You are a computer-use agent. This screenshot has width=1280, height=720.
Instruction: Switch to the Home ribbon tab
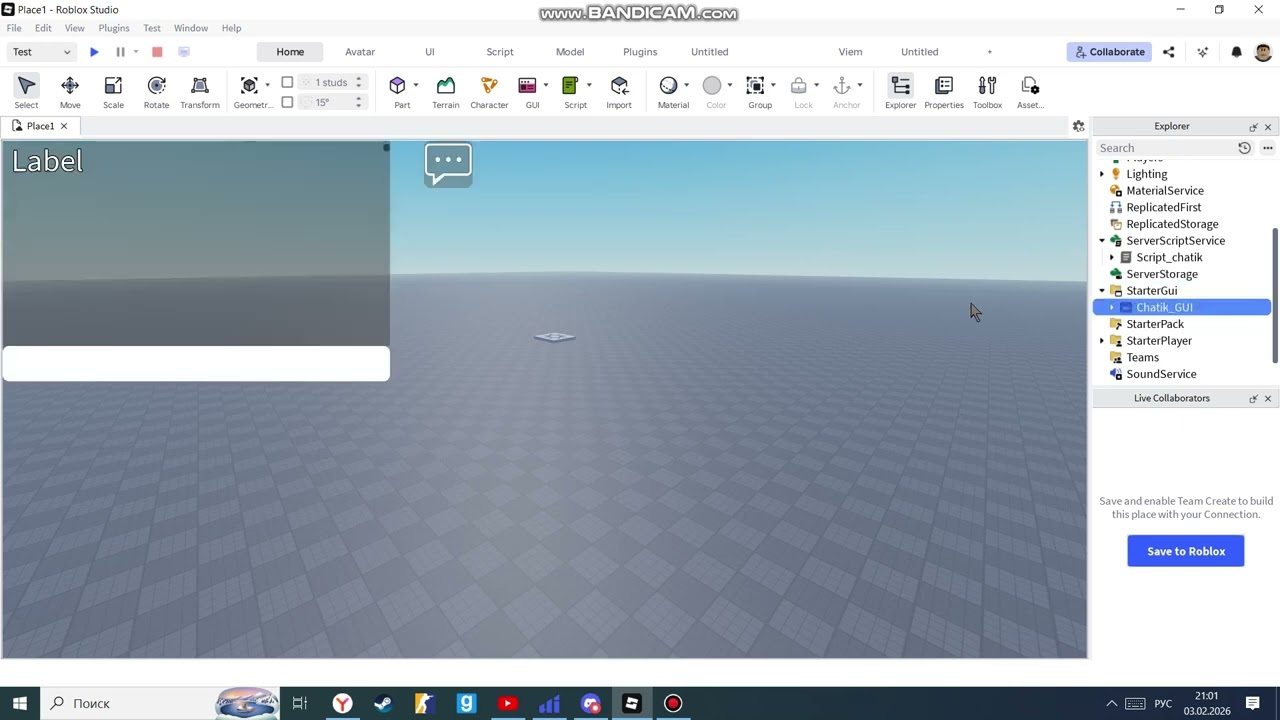click(290, 52)
